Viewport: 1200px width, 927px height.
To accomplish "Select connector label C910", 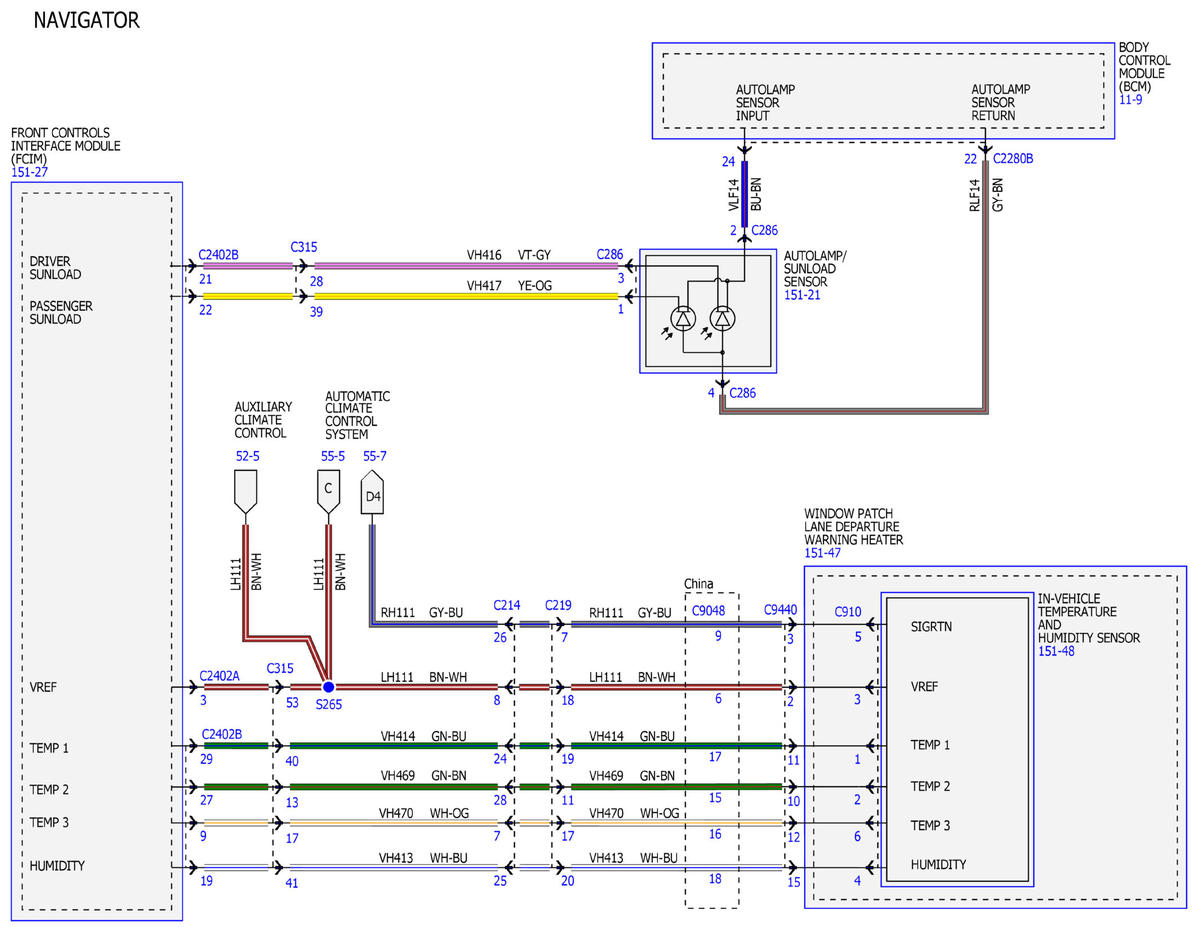I will coord(847,610).
